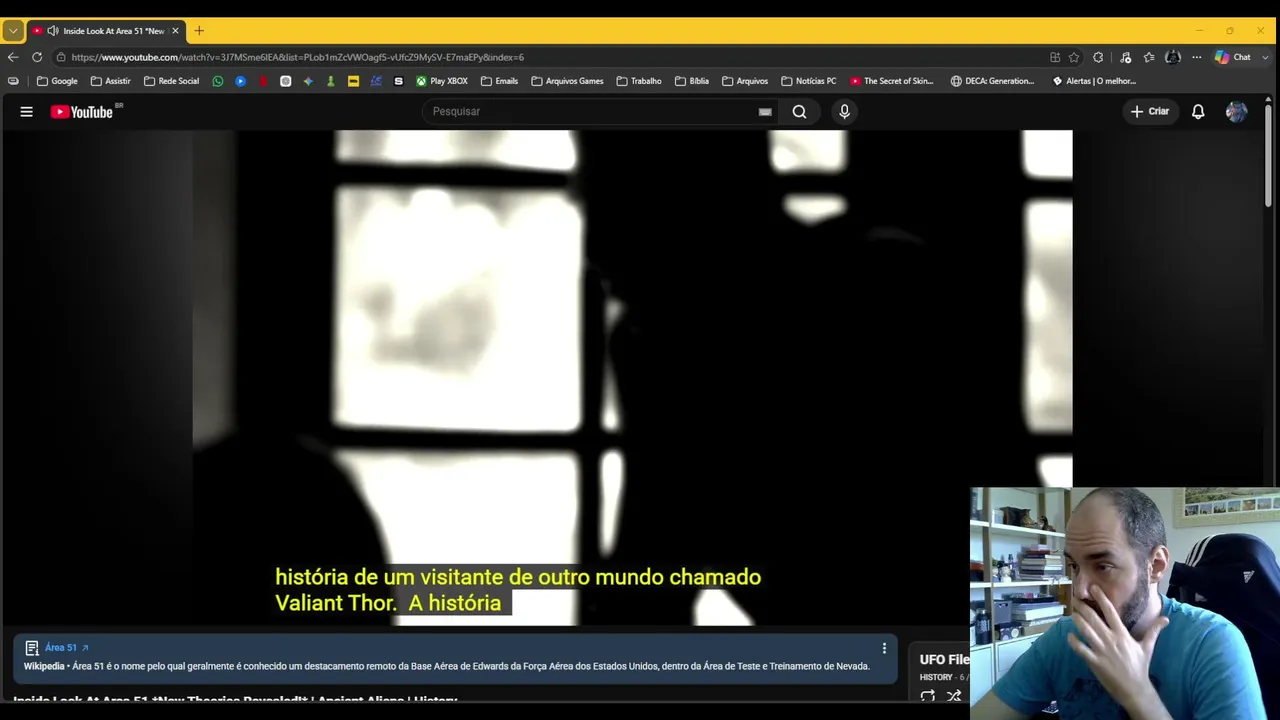Open the Copilot Chat button
Viewport: 1280px width, 720px height.
(x=1233, y=57)
